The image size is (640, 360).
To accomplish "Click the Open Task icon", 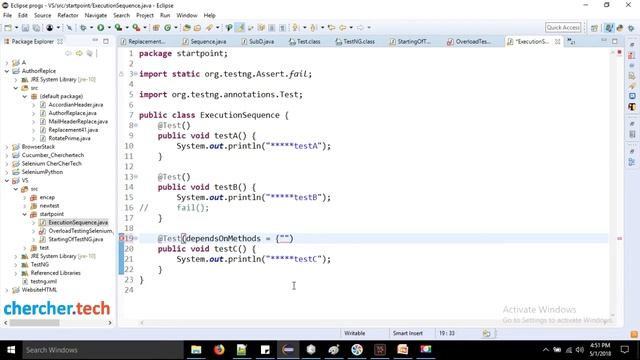I will click(198, 28).
